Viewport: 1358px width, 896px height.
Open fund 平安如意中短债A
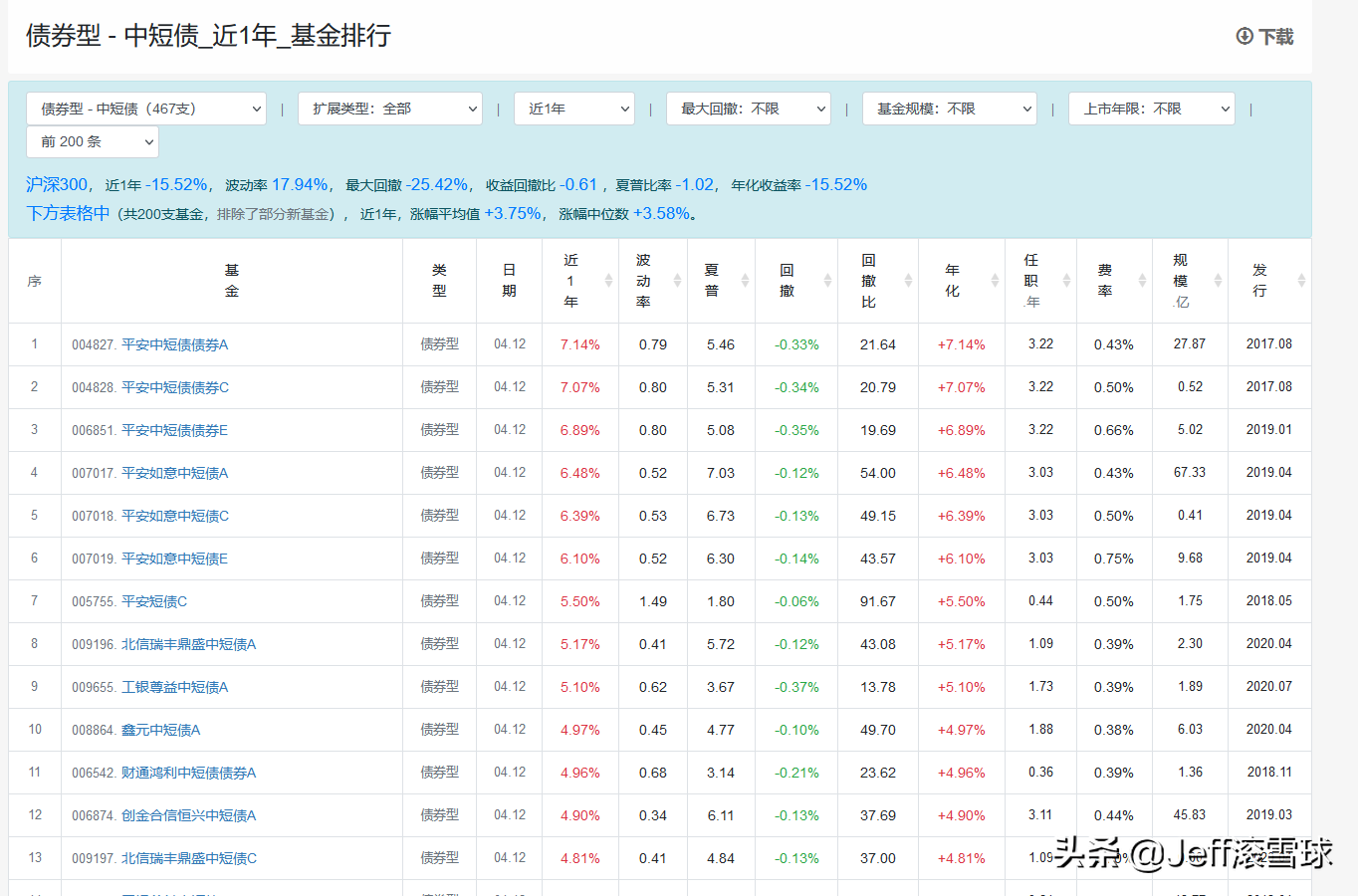coord(175,473)
